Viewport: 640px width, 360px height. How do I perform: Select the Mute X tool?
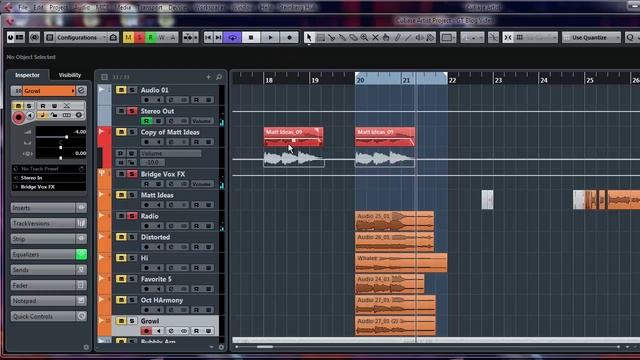[x=375, y=38]
